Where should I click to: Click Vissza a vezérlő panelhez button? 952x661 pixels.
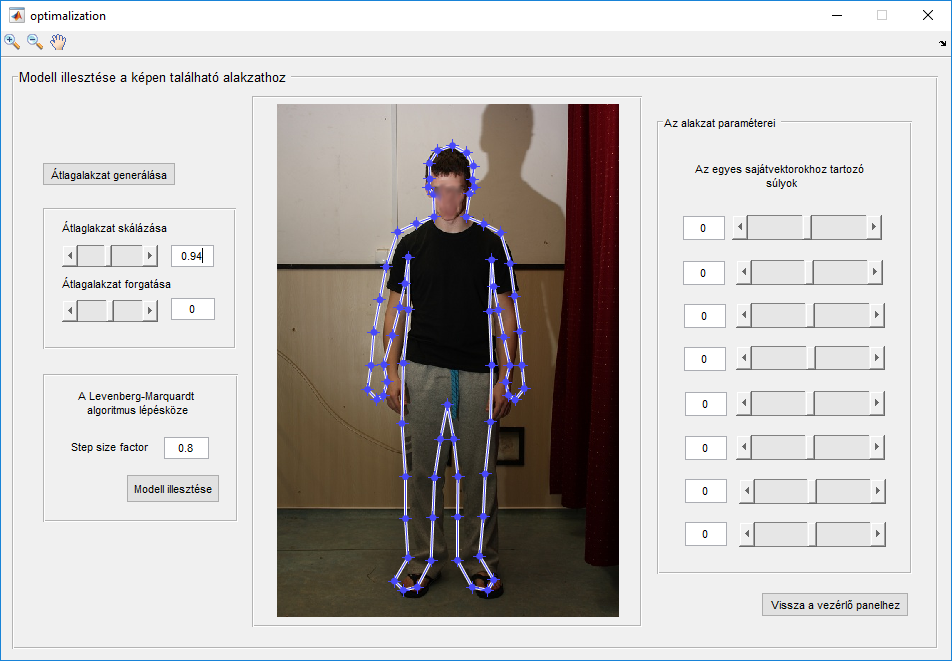[834, 604]
